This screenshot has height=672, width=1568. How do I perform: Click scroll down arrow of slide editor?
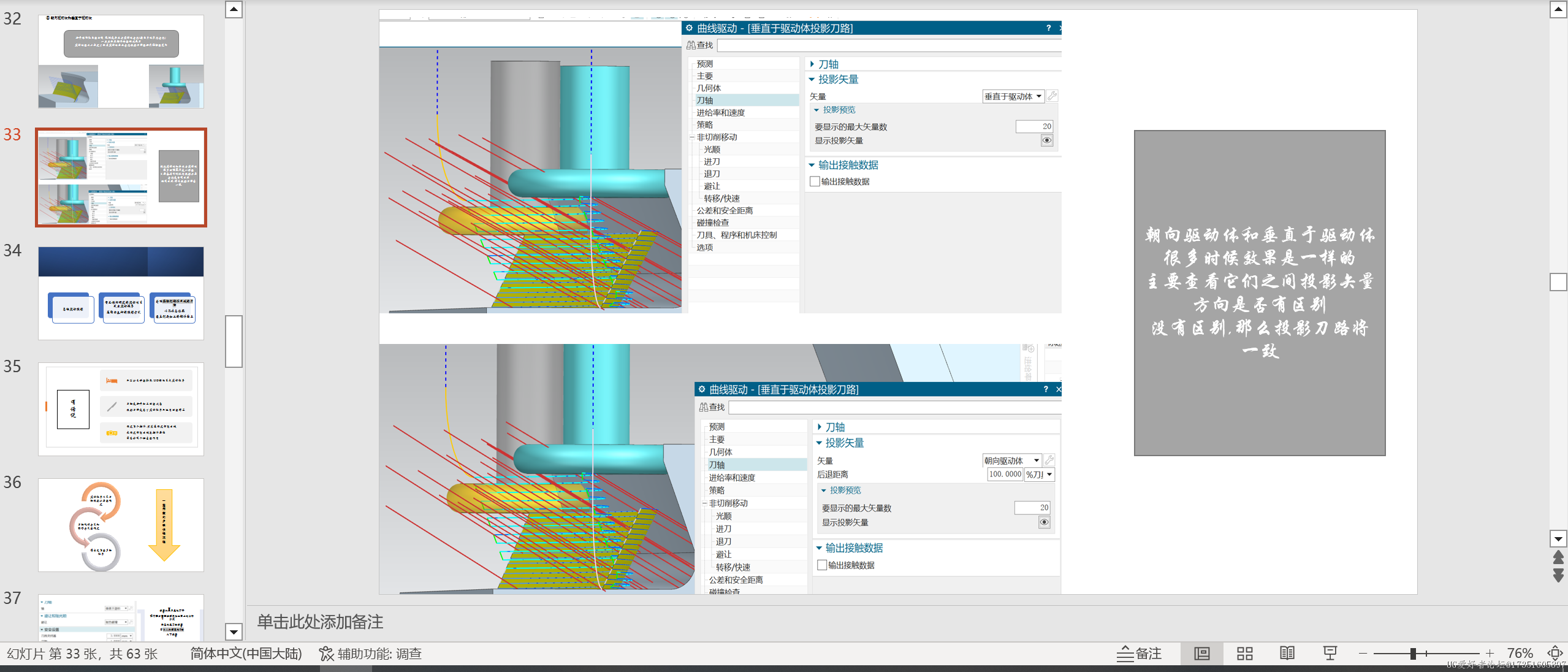tap(1558, 539)
